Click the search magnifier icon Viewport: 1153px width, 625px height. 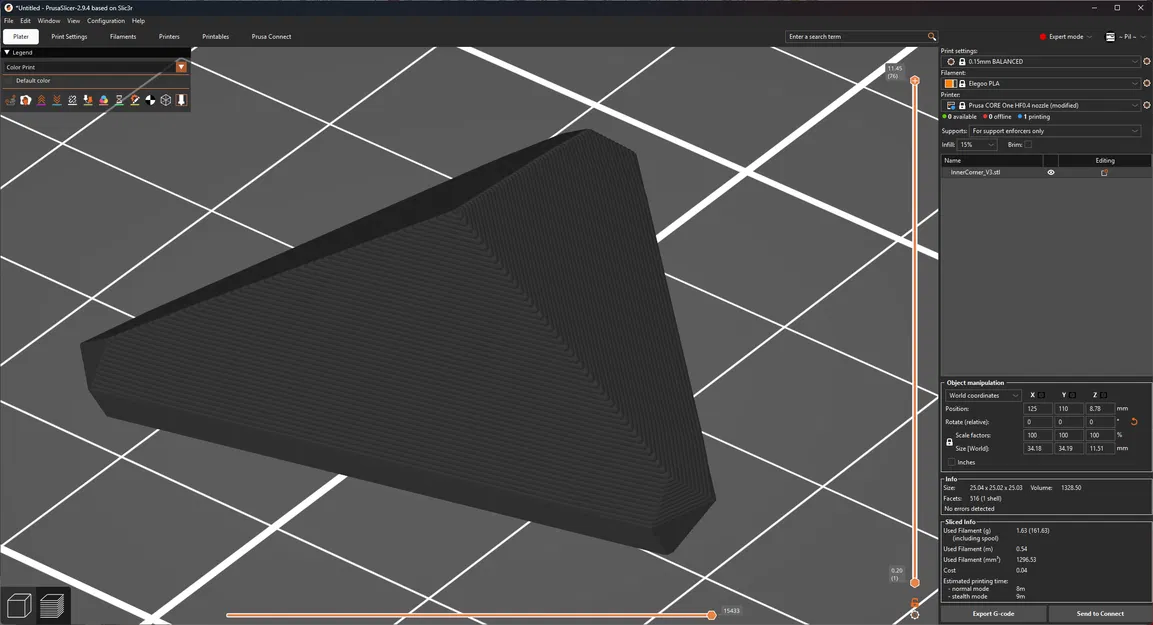click(x=932, y=37)
